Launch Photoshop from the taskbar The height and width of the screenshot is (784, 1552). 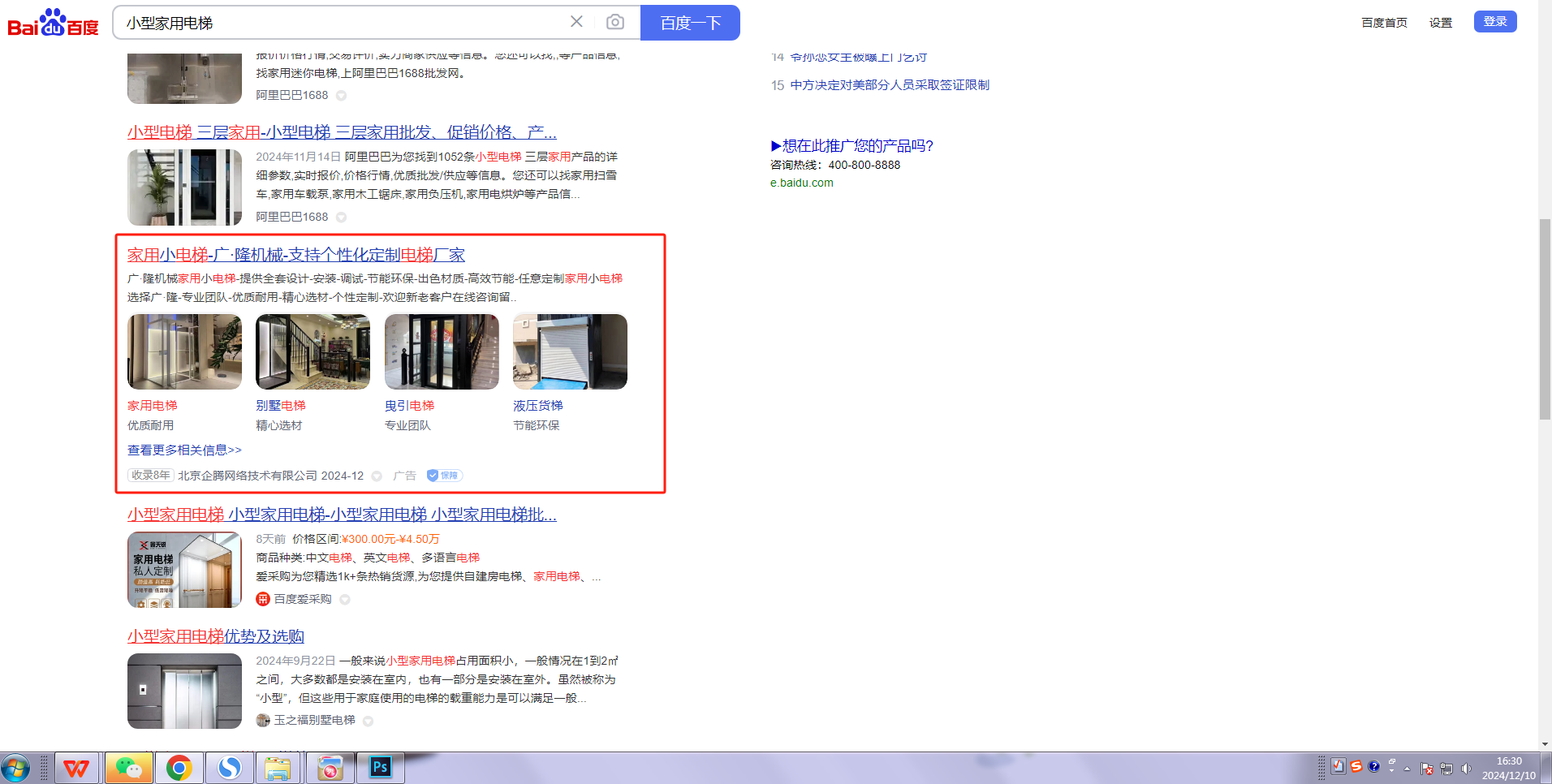pos(380,767)
